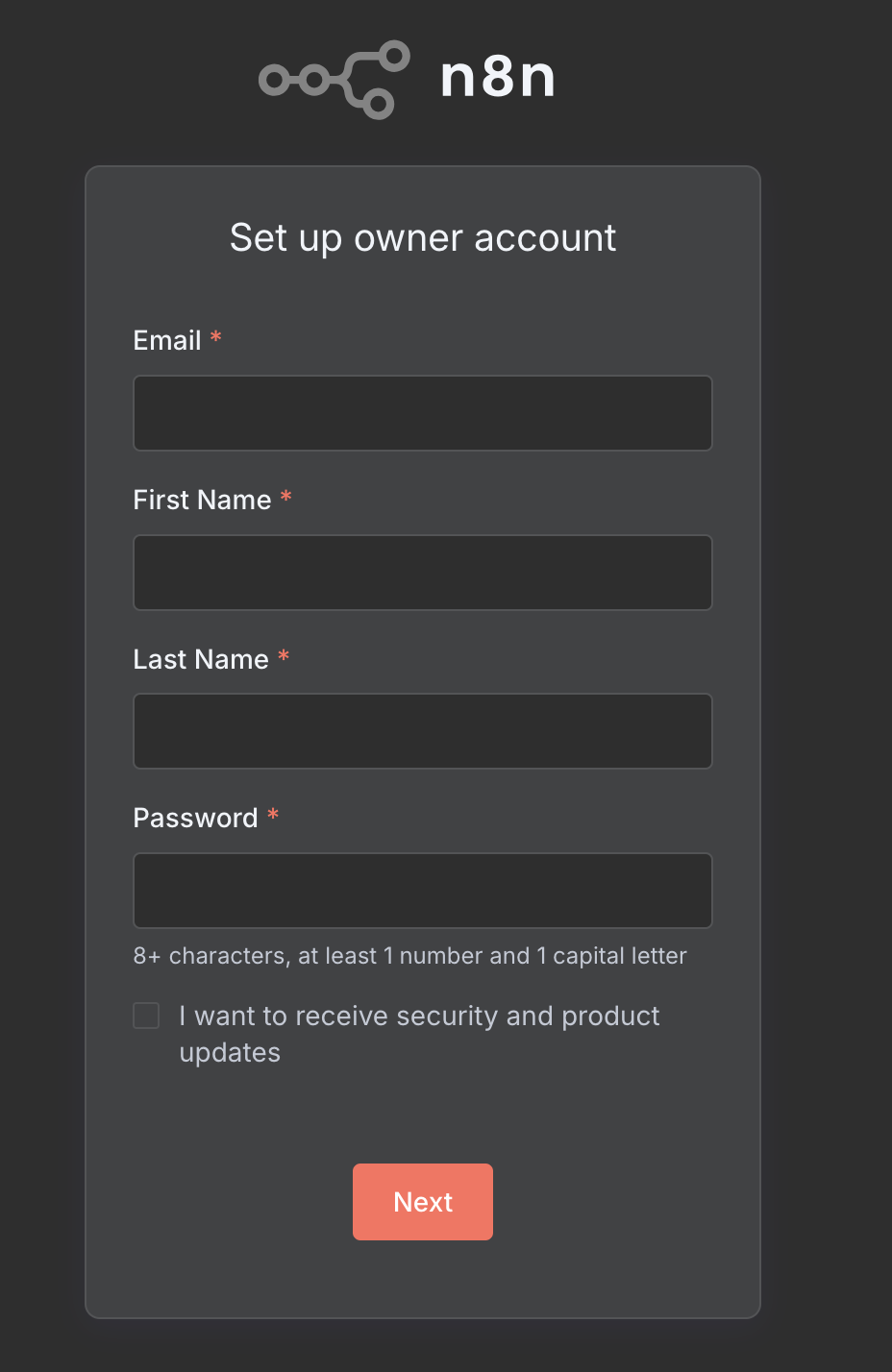
Task: Click the red asterisk beside Last Name
Action: point(284,656)
